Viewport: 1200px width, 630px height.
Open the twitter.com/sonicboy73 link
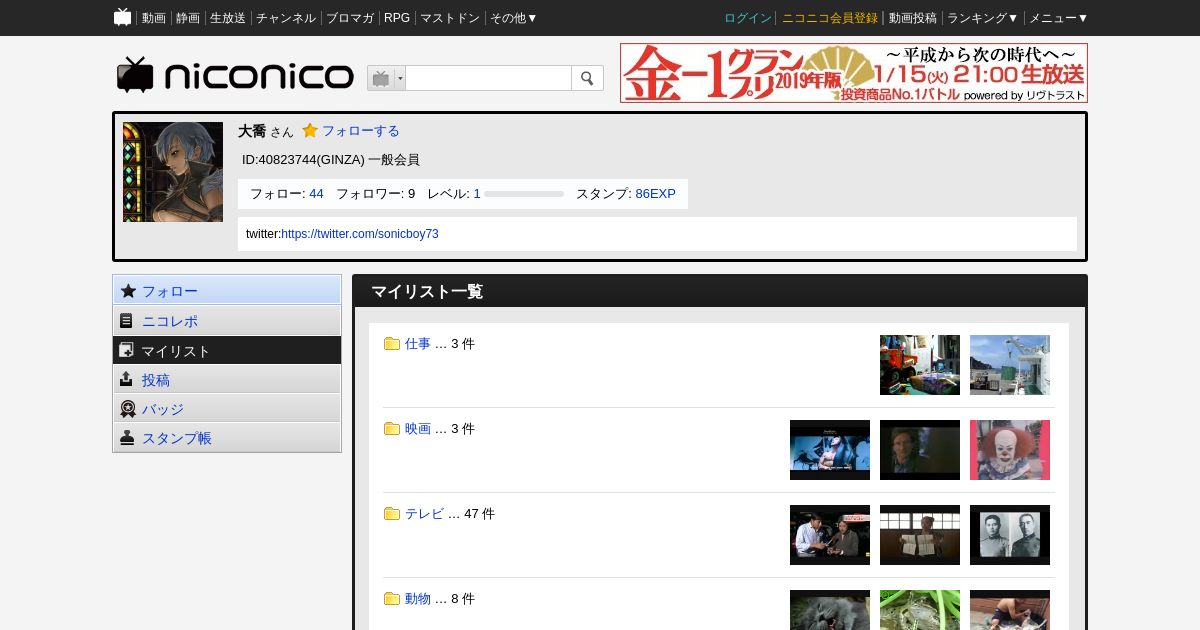(360, 234)
